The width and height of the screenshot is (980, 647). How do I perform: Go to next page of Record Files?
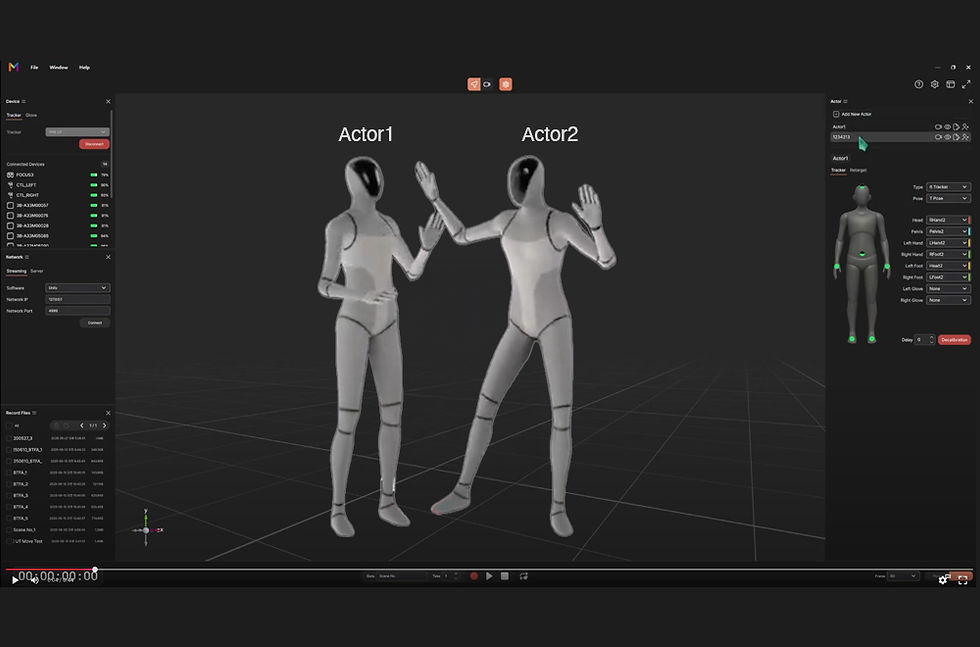(x=104, y=425)
